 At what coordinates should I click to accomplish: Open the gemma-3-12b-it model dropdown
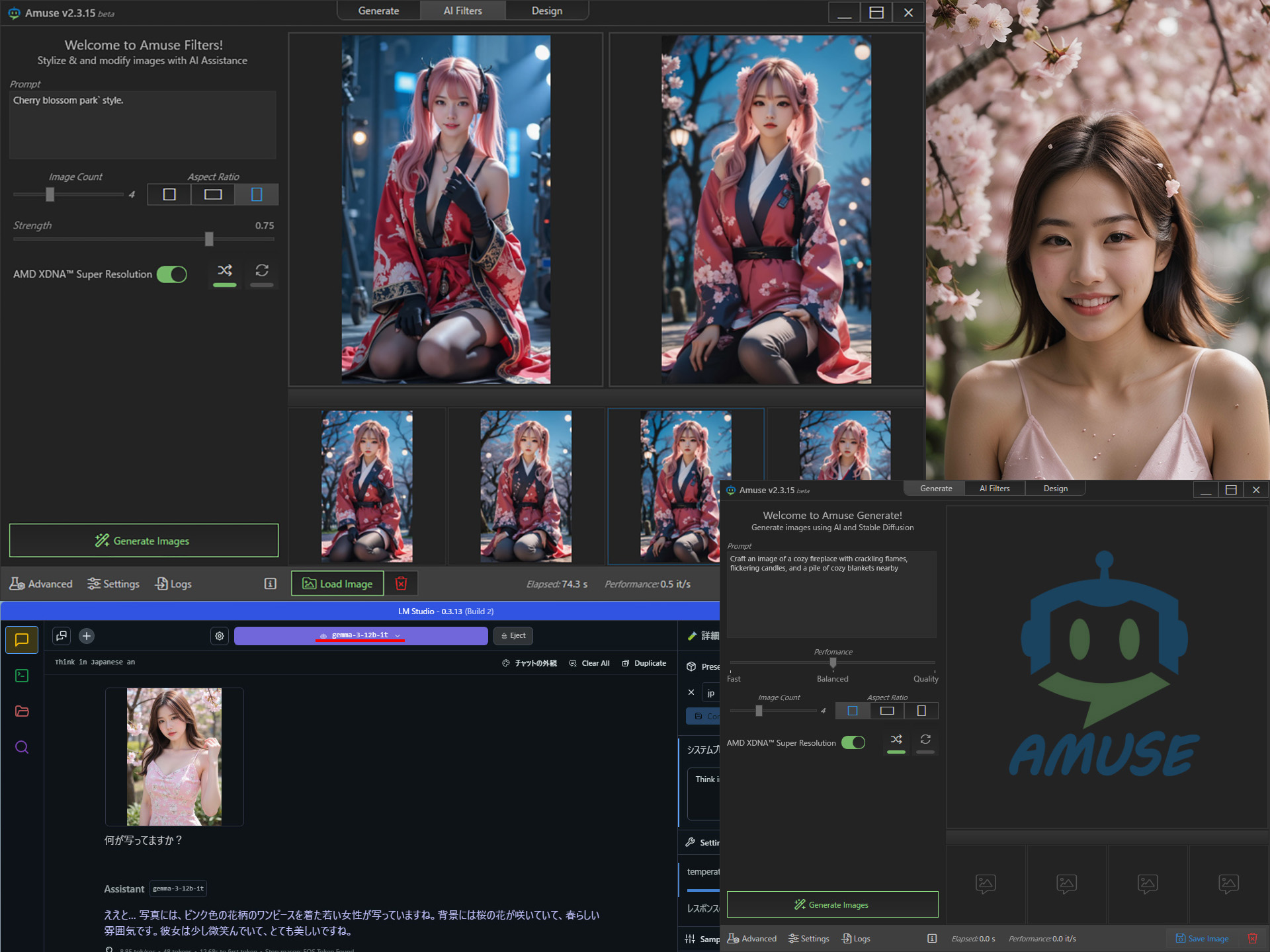[360, 635]
